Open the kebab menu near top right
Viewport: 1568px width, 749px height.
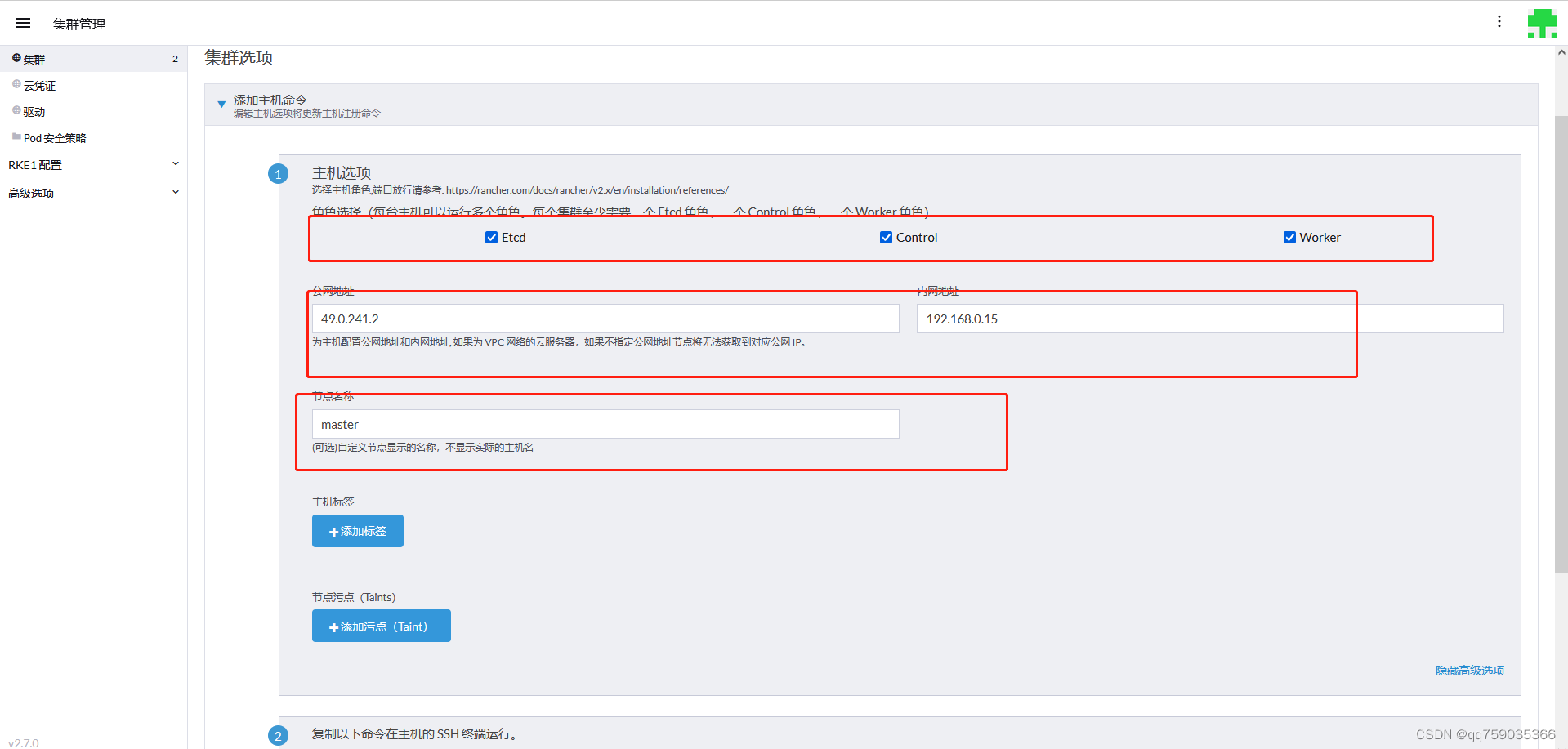point(1500,22)
